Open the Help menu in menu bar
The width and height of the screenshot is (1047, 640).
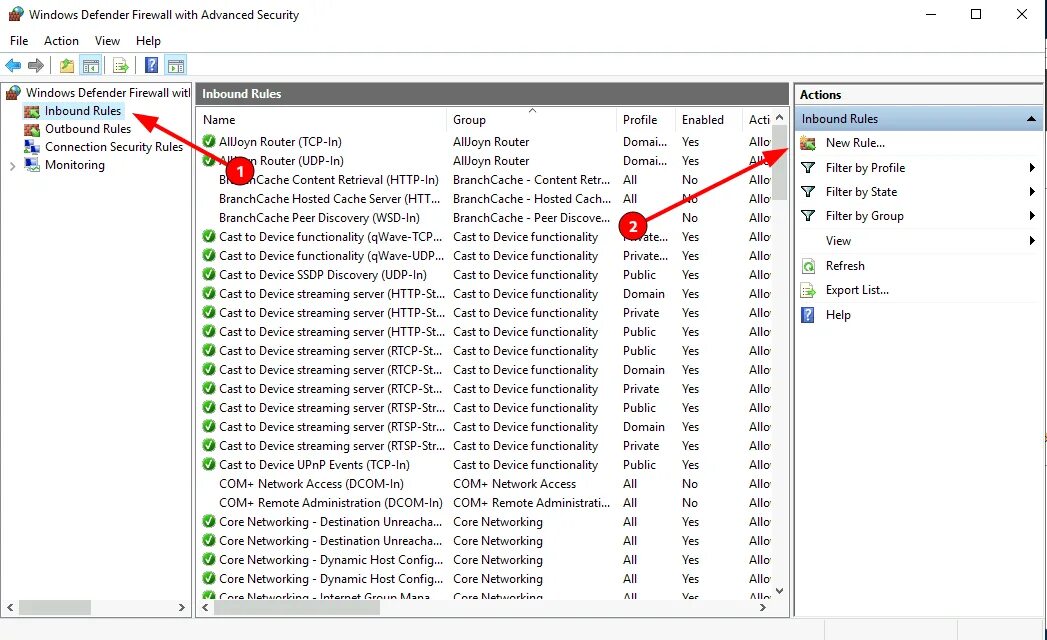(148, 41)
